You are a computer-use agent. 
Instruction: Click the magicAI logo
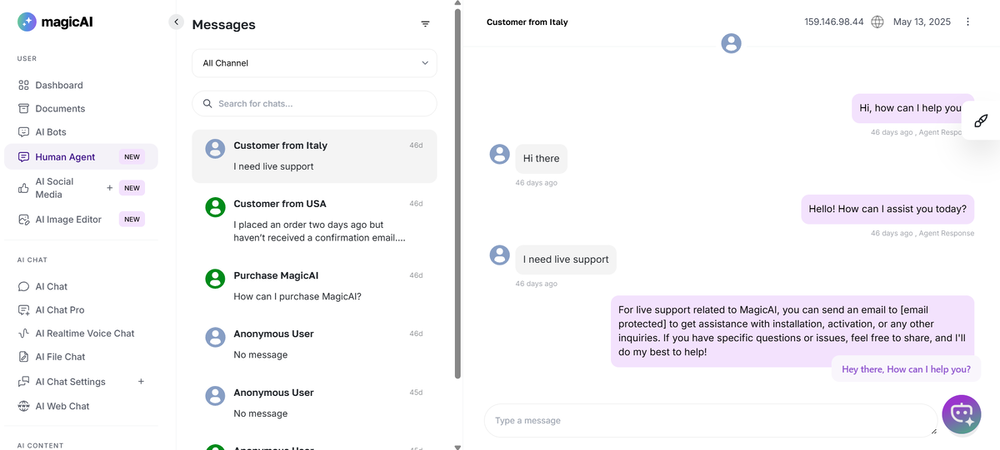[41, 22]
